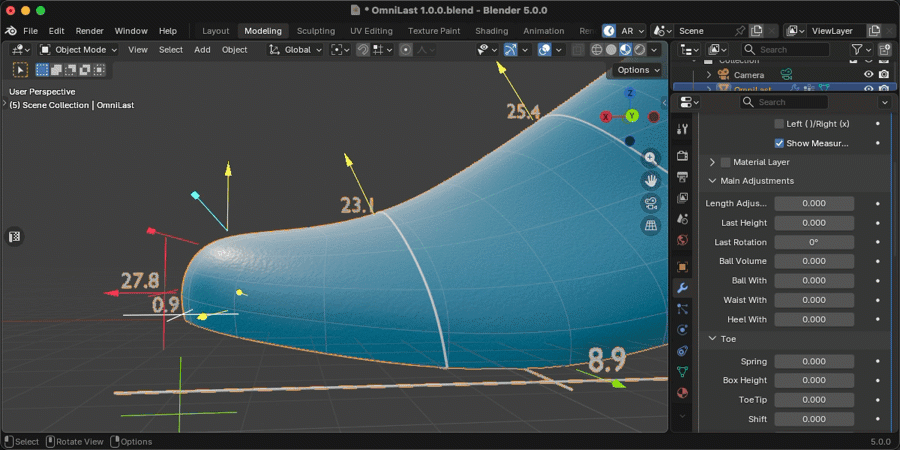Hide Camera in viewport eye icon

click(x=868, y=75)
